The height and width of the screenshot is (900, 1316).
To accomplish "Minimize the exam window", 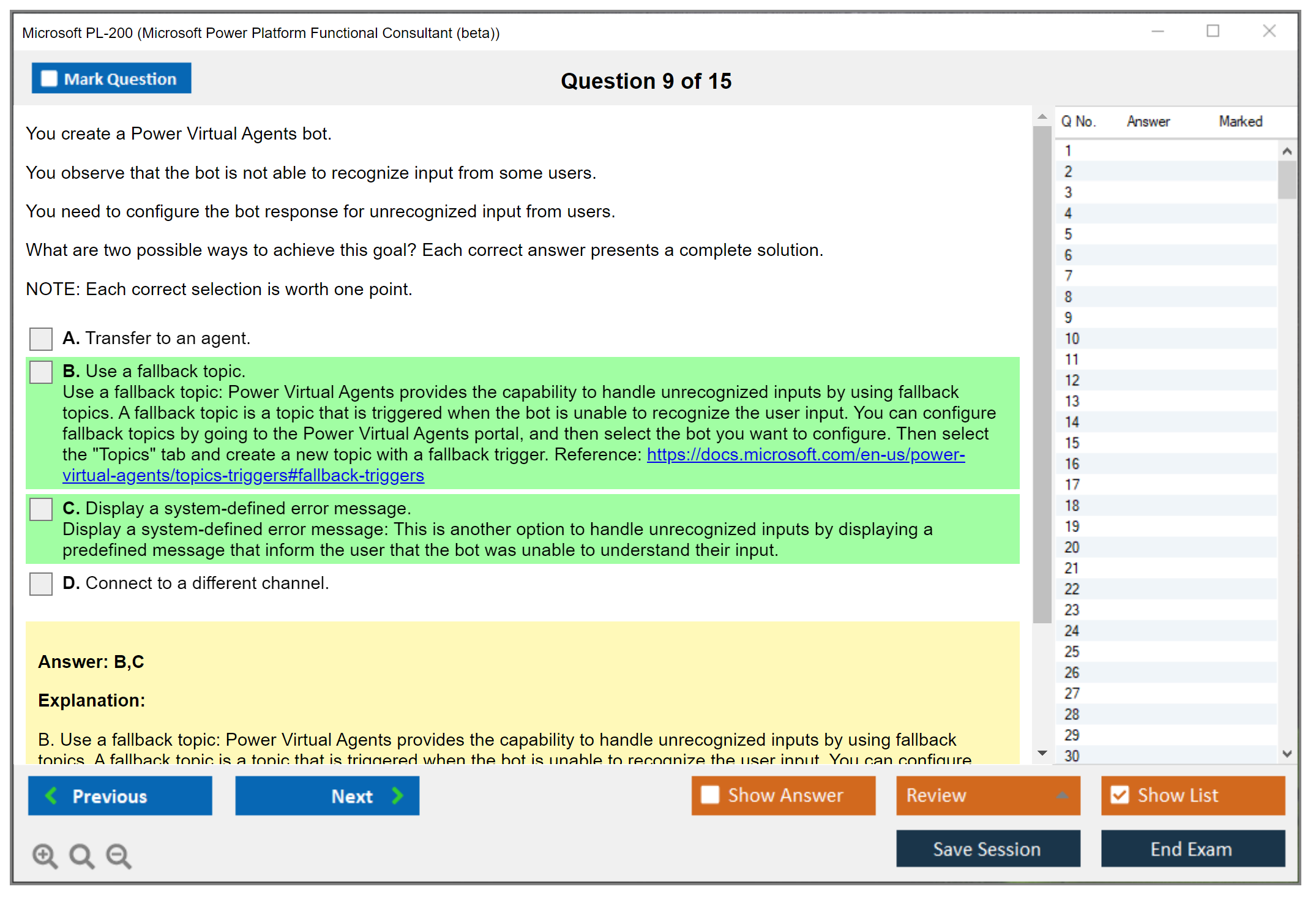I will 1157,31.
